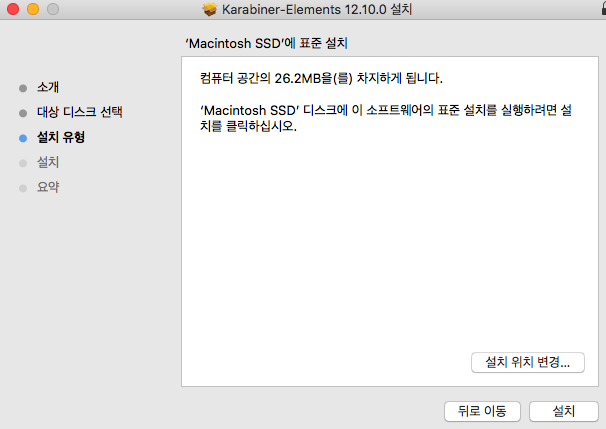Select the 소개 step in sidebar
Image resolution: width=606 pixels, height=429 pixels.
pos(48,87)
